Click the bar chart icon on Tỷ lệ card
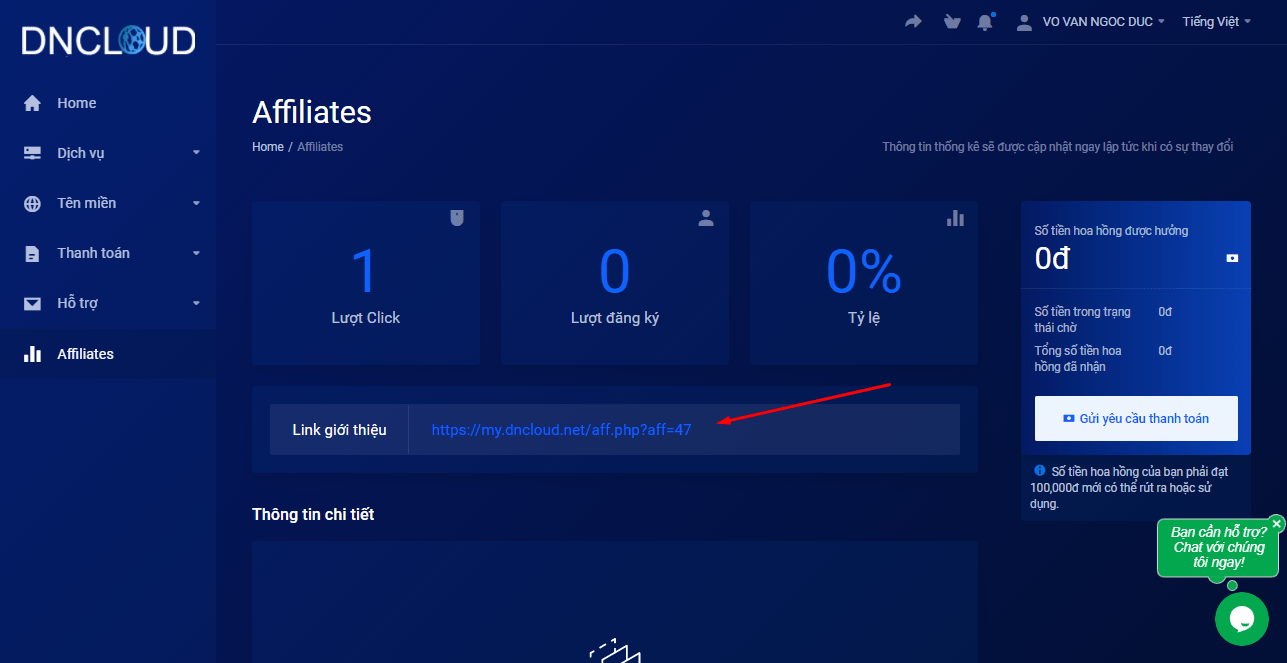Screen dimensions: 1287x663 (x=955, y=218)
